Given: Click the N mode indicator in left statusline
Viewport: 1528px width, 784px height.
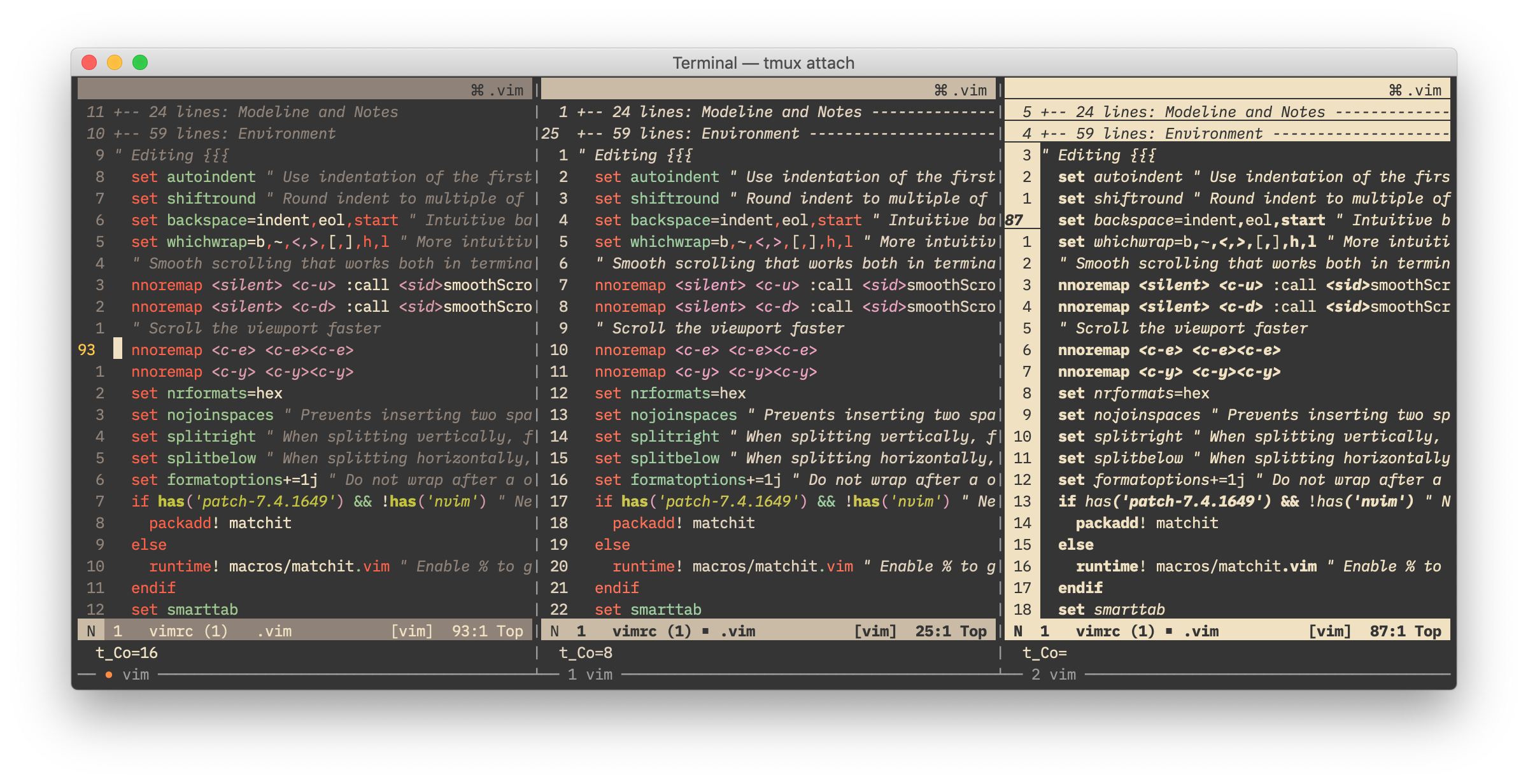Looking at the screenshot, I should (91, 631).
